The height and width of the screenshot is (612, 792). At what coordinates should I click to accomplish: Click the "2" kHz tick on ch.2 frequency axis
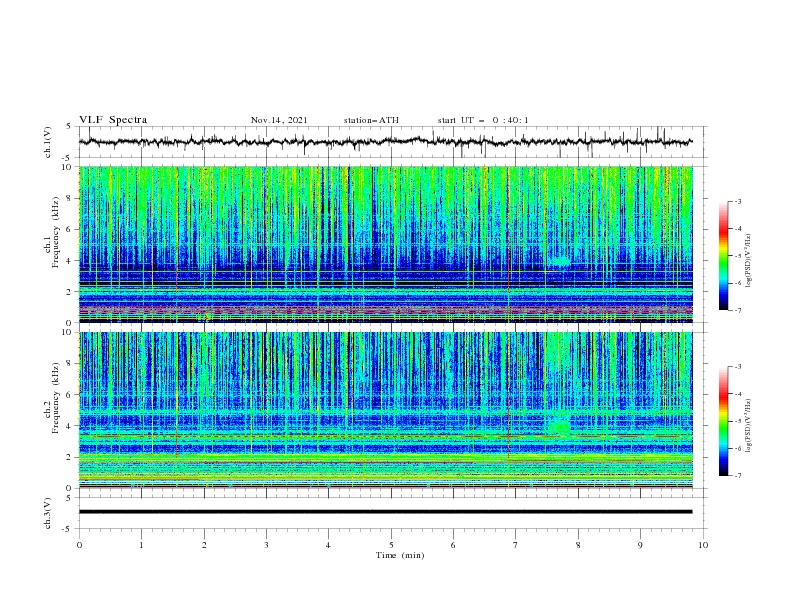pyautogui.click(x=70, y=457)
